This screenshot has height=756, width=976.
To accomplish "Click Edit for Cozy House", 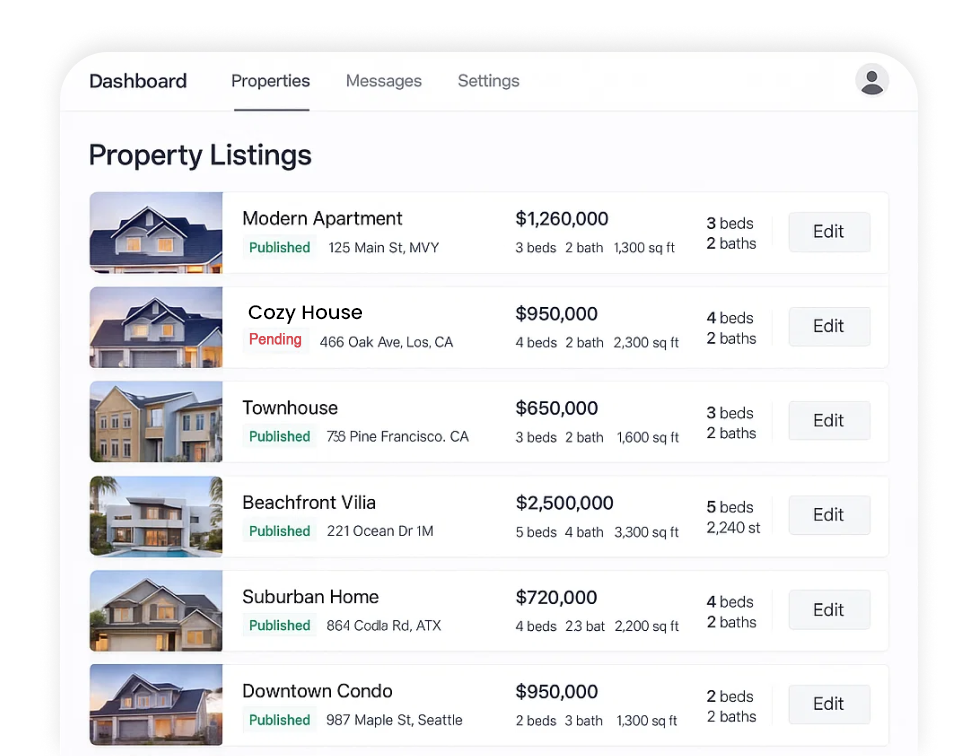I will [x=829, y=326].
